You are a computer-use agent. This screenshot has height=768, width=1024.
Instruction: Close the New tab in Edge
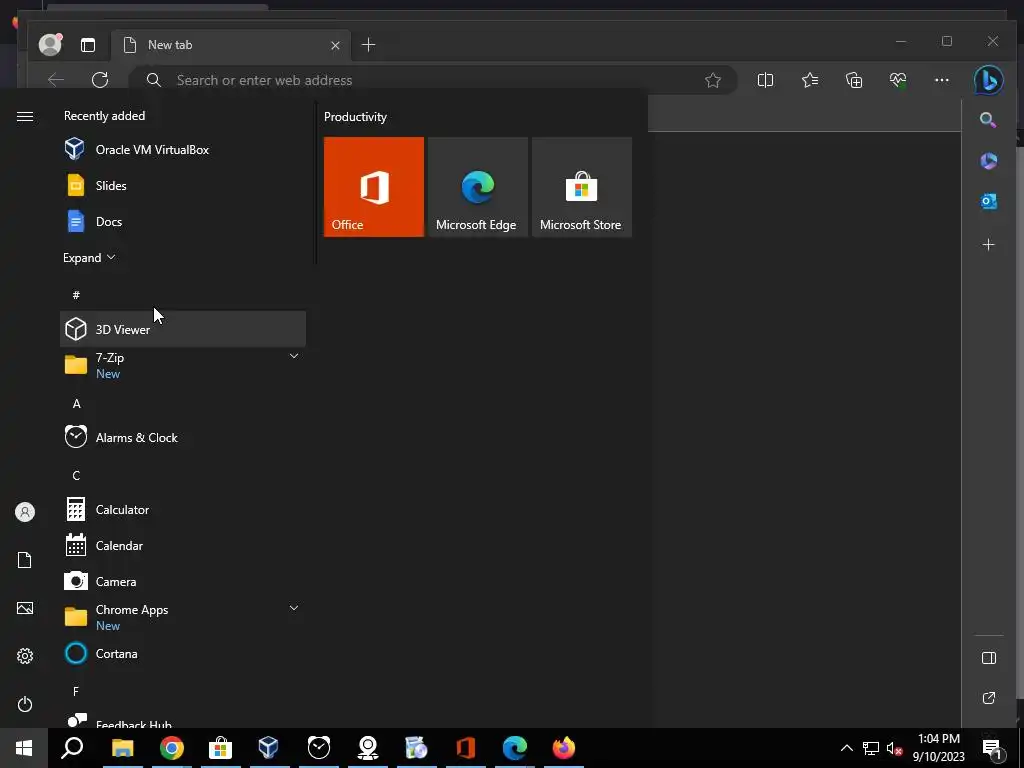coord(335,45)
